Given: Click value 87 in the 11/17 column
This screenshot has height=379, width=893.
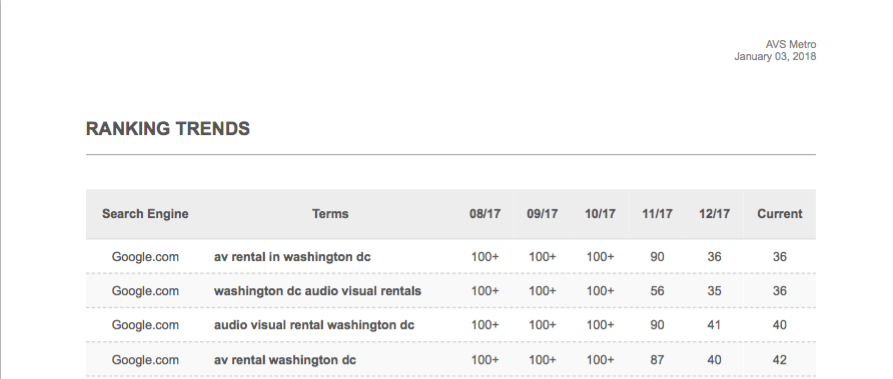Looking at the screenshot, I should click(657, 360).
